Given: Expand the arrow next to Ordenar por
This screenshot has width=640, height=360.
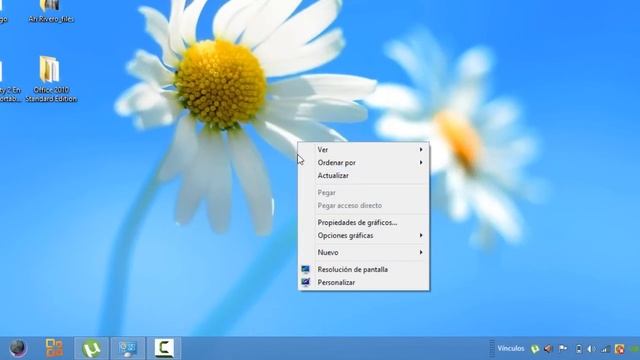Looking at the screenshot, I should point(421,162).
